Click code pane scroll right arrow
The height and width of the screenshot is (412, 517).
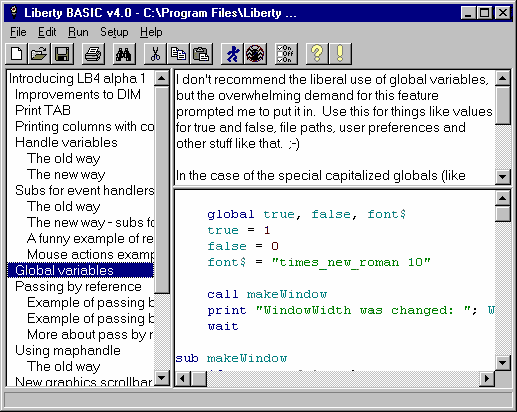[487, 379]
